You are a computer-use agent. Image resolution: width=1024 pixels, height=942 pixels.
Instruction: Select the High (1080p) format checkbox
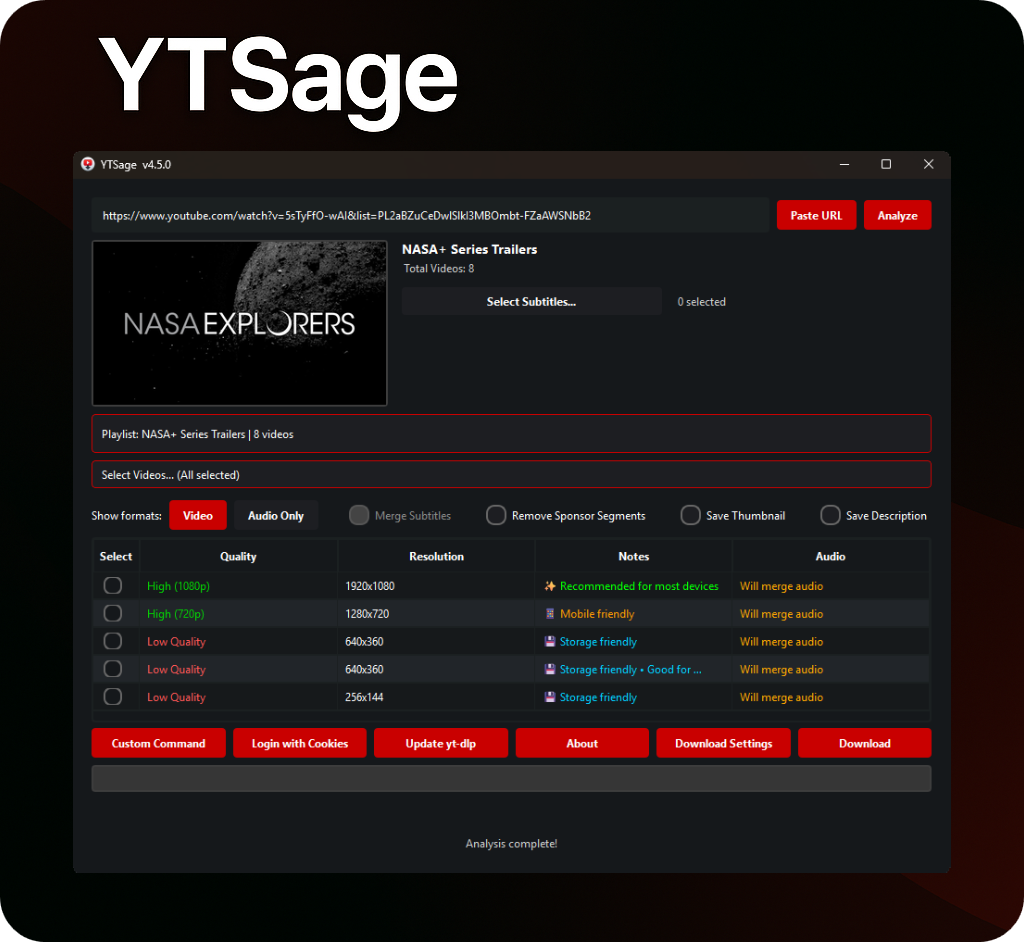(113, 585)
